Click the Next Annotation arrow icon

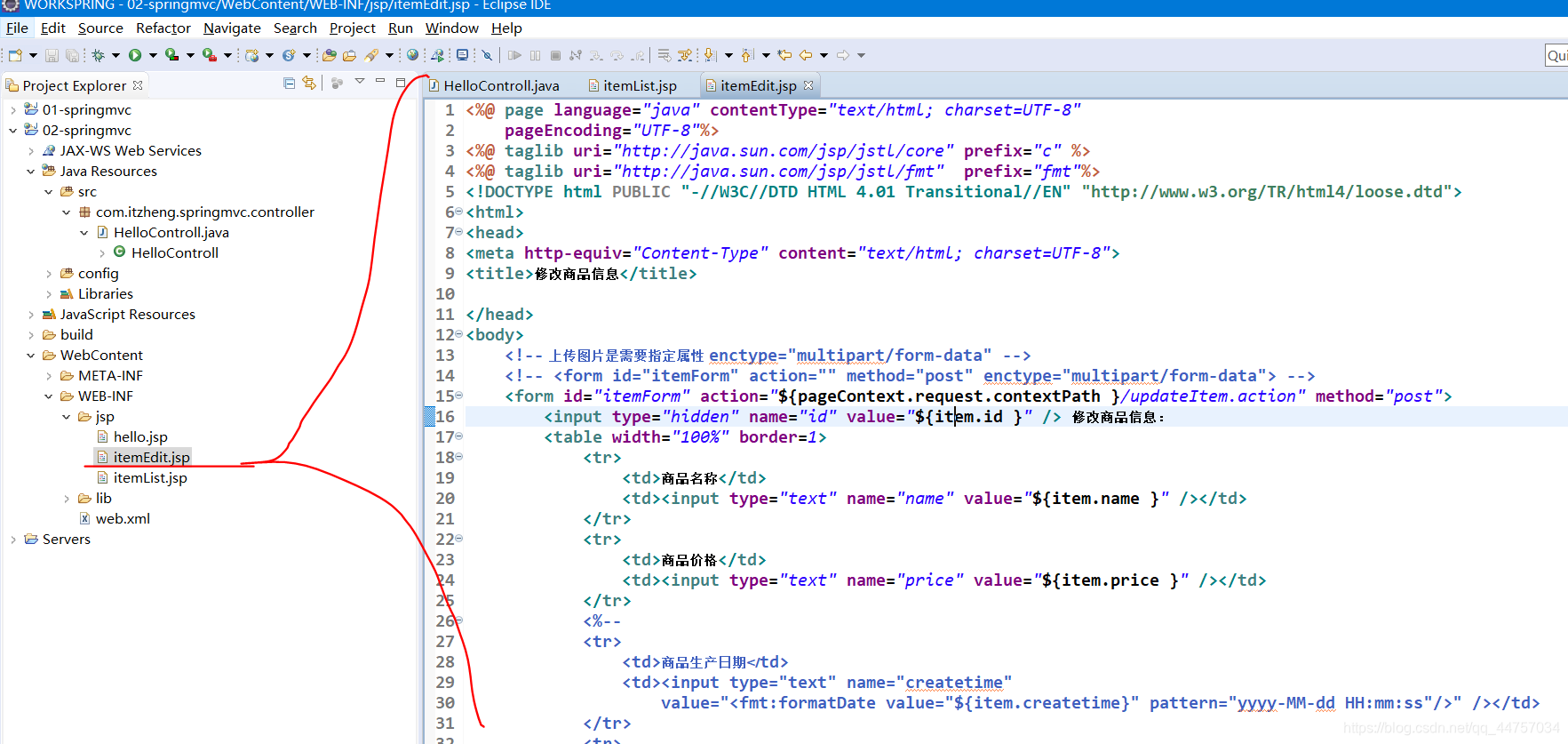tap(710, 55)
